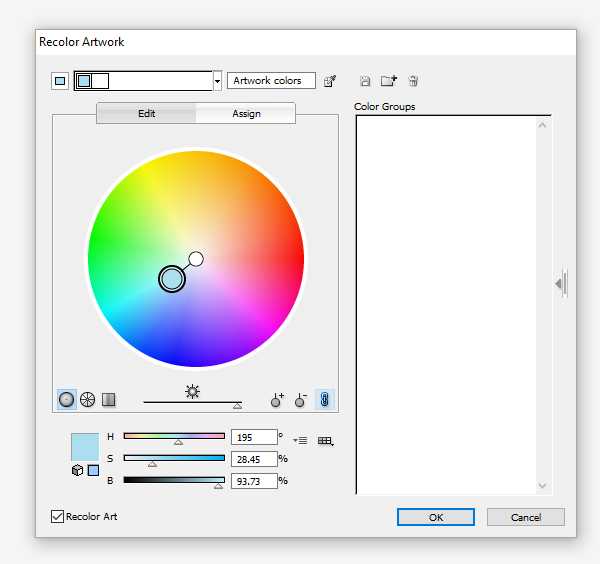The height and width of the screenshot is (564, 600).
Task: Collapse the Color Groups storage panel
Action: point(561,284)
